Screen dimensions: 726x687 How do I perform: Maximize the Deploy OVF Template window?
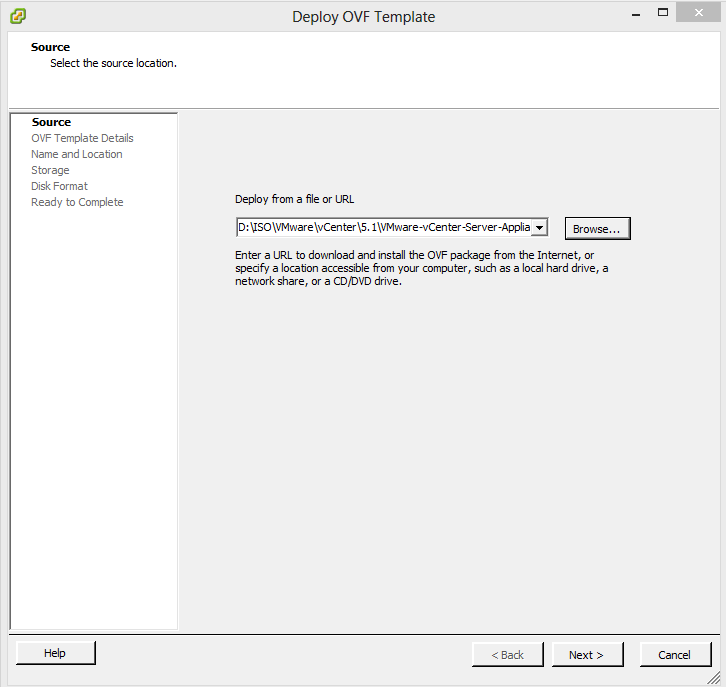click(663, 13)
